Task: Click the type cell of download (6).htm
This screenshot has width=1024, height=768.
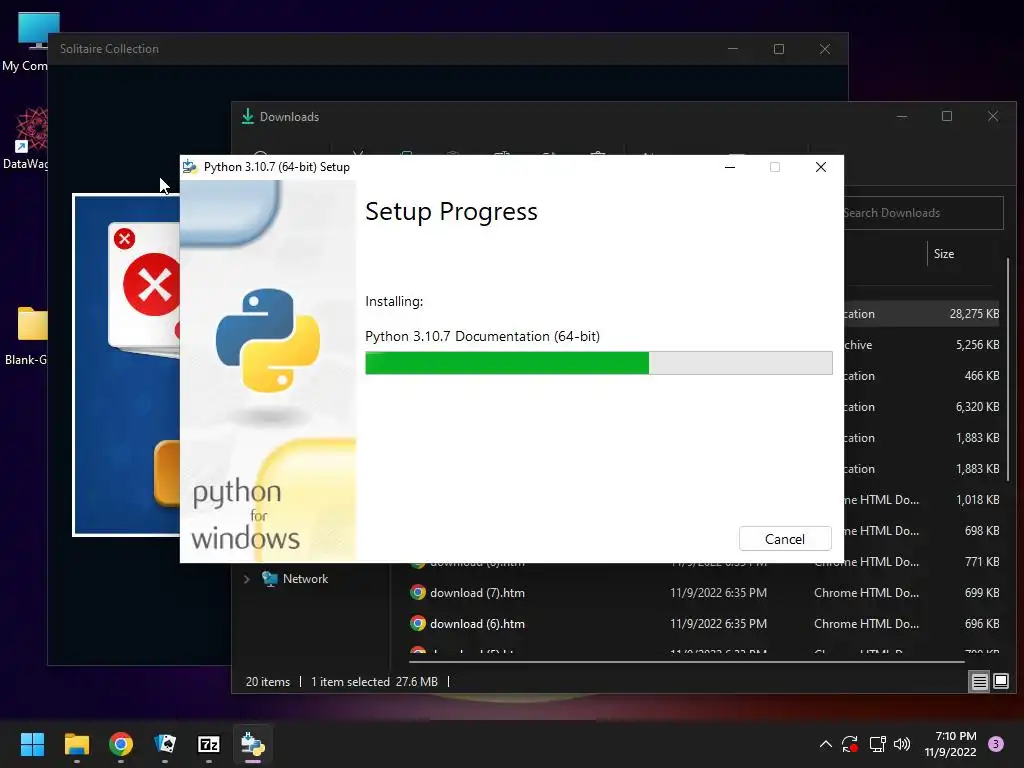Action: [866, 624]
